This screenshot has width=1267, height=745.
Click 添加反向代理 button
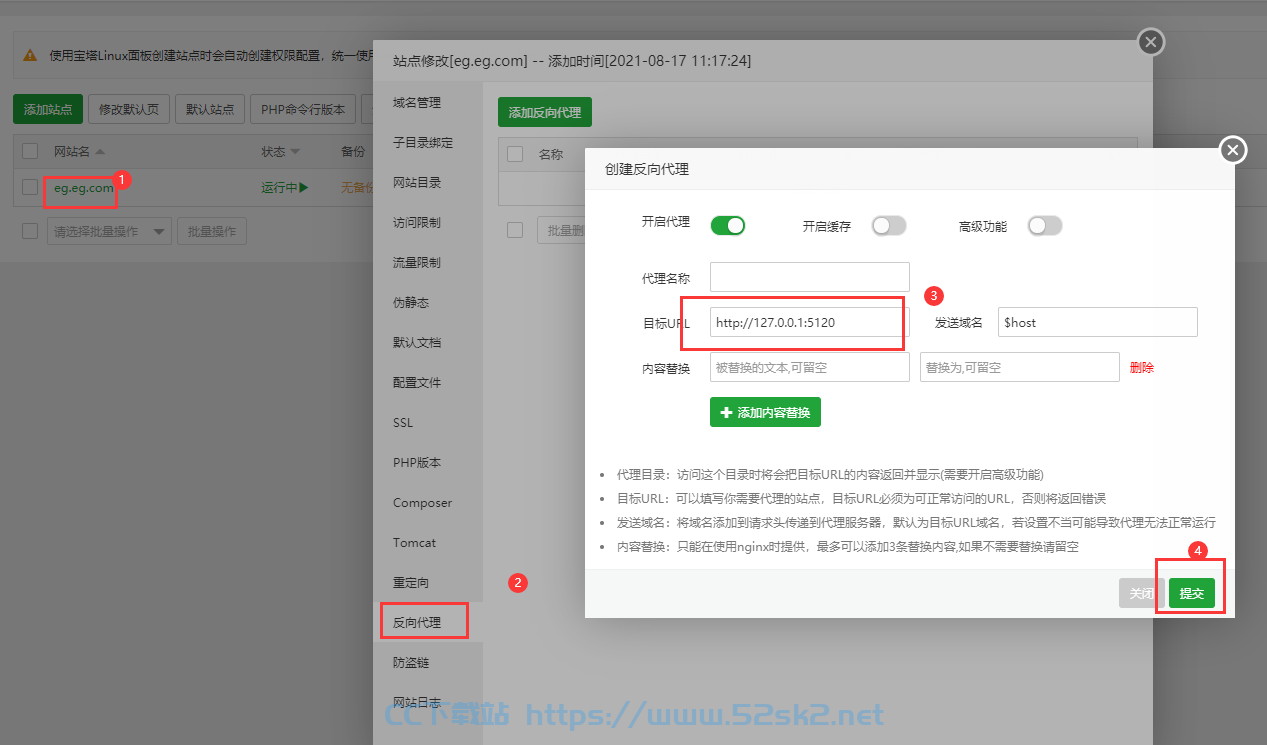pyautogui.click(x=545, y=112)
